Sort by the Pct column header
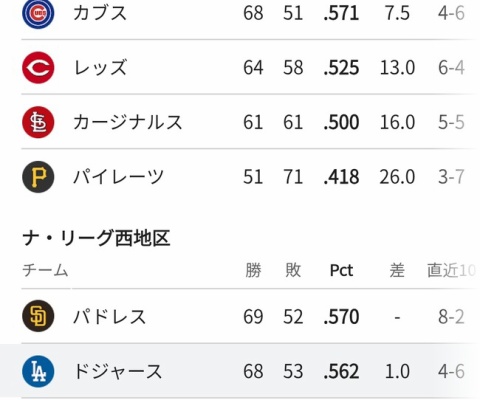480x400 pixels. [x=341, y=270]
